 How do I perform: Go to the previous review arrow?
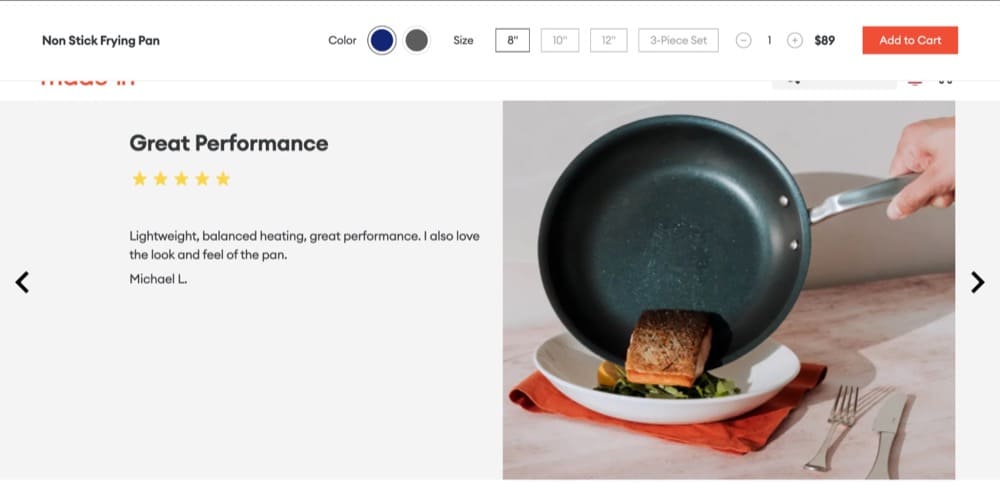[22, 282]
